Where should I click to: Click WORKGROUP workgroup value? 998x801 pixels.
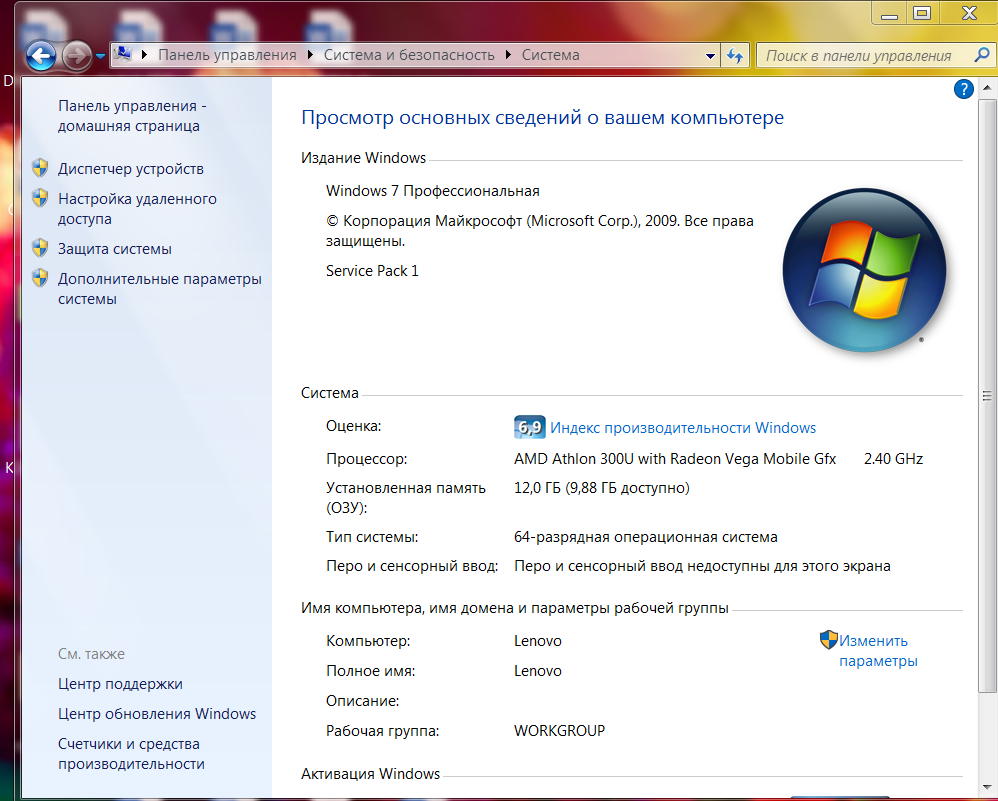click(559, 731)
